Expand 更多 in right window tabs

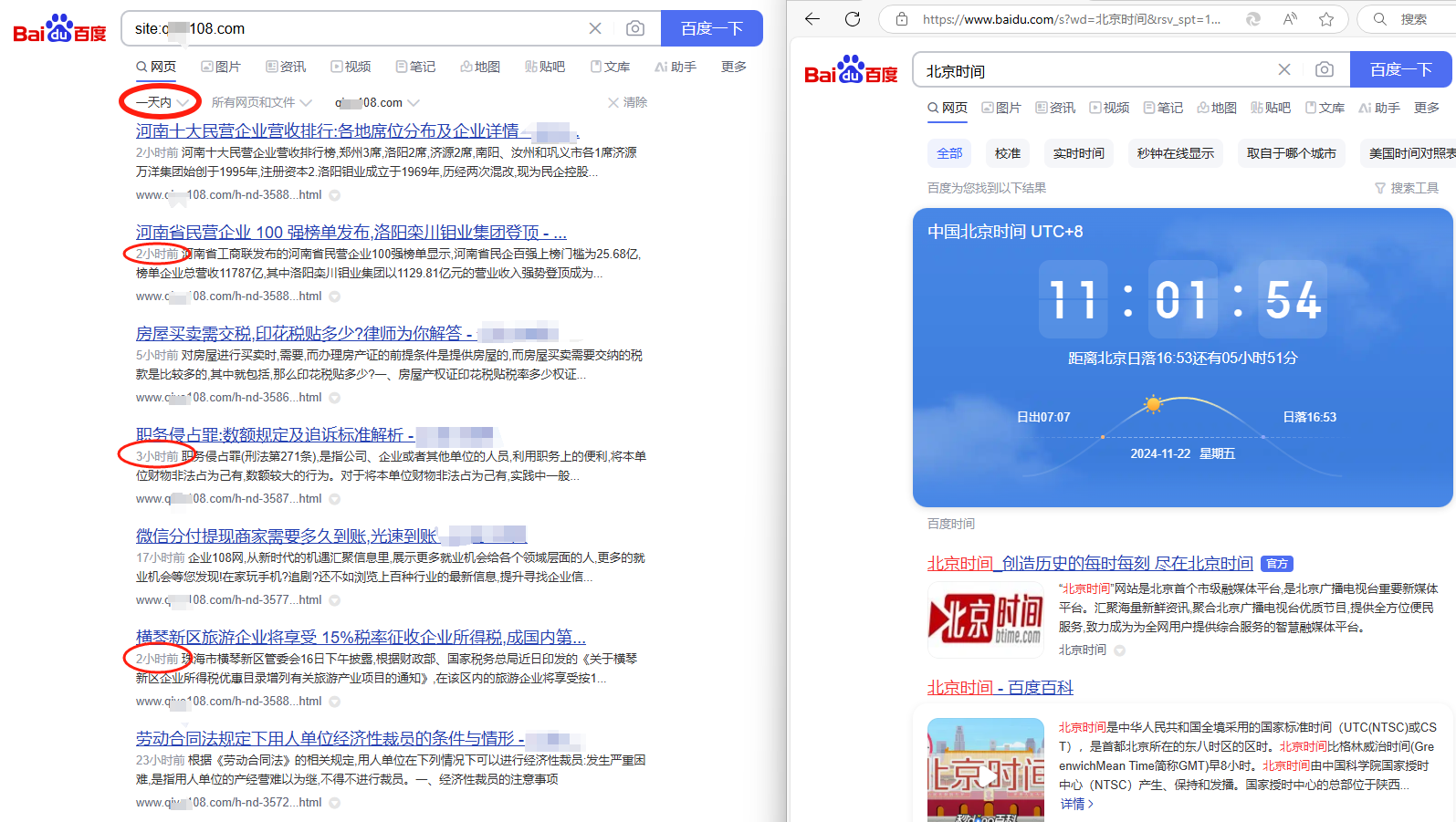point(1427,108)
